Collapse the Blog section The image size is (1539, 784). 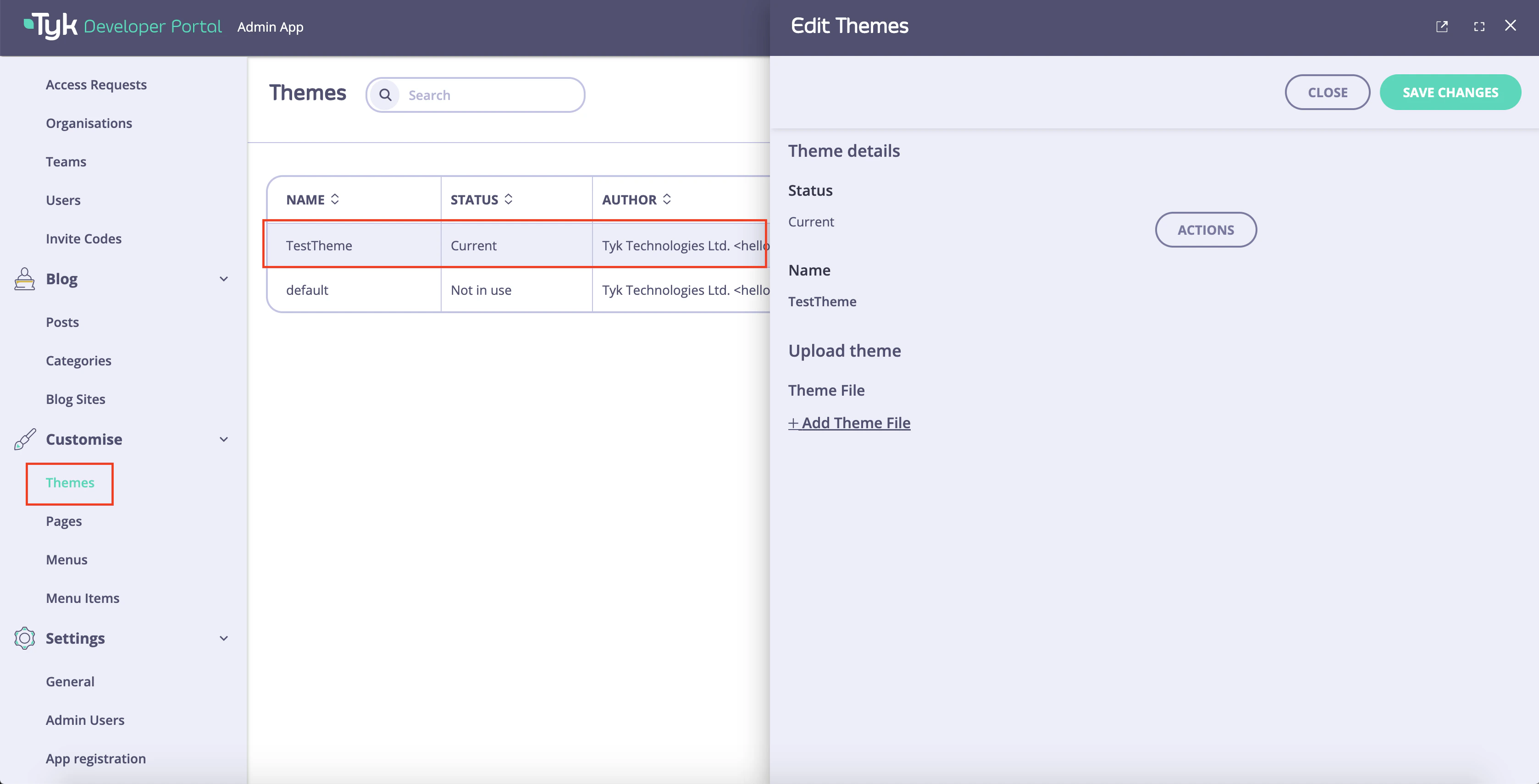[223, 278]
